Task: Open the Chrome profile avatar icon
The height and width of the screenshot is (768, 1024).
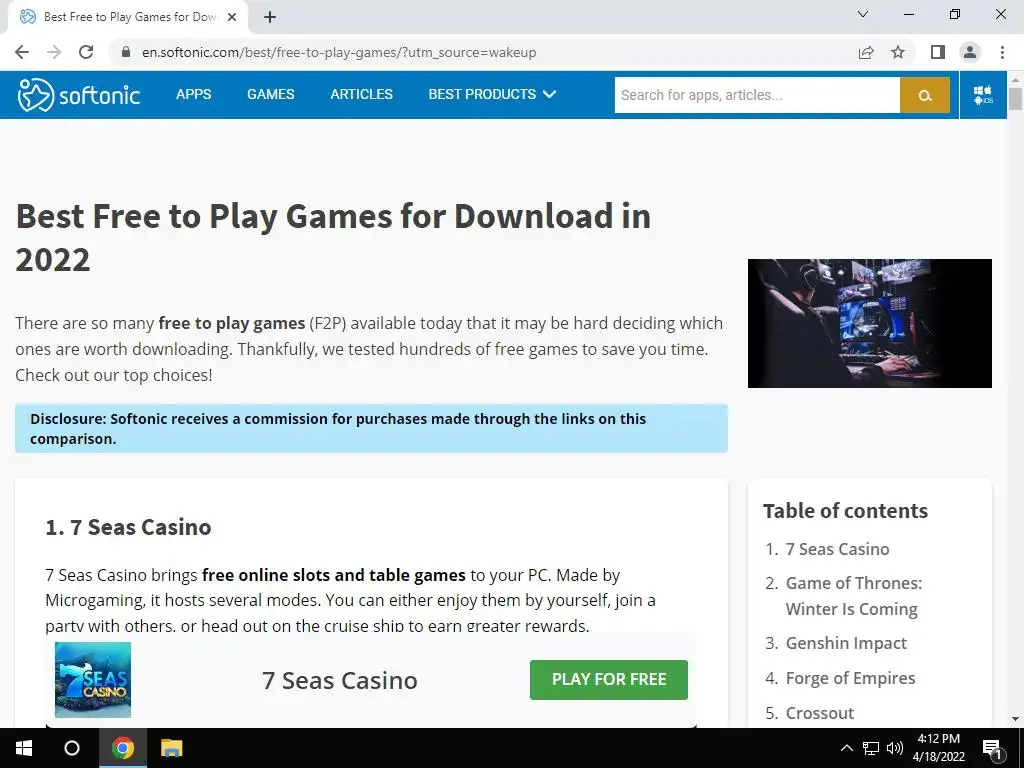Action: (x=970, y=52)
